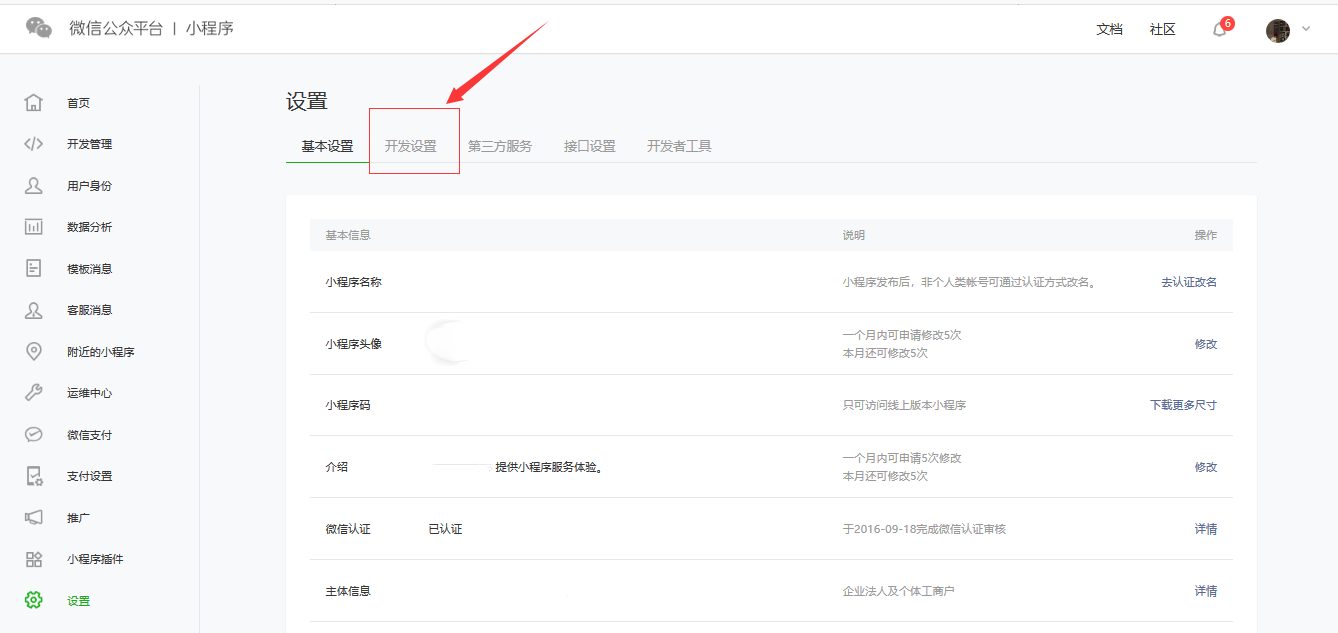The image size is (1338, 633).
Task: Switch to the 开发设置 tab
Action: [411, 146]
